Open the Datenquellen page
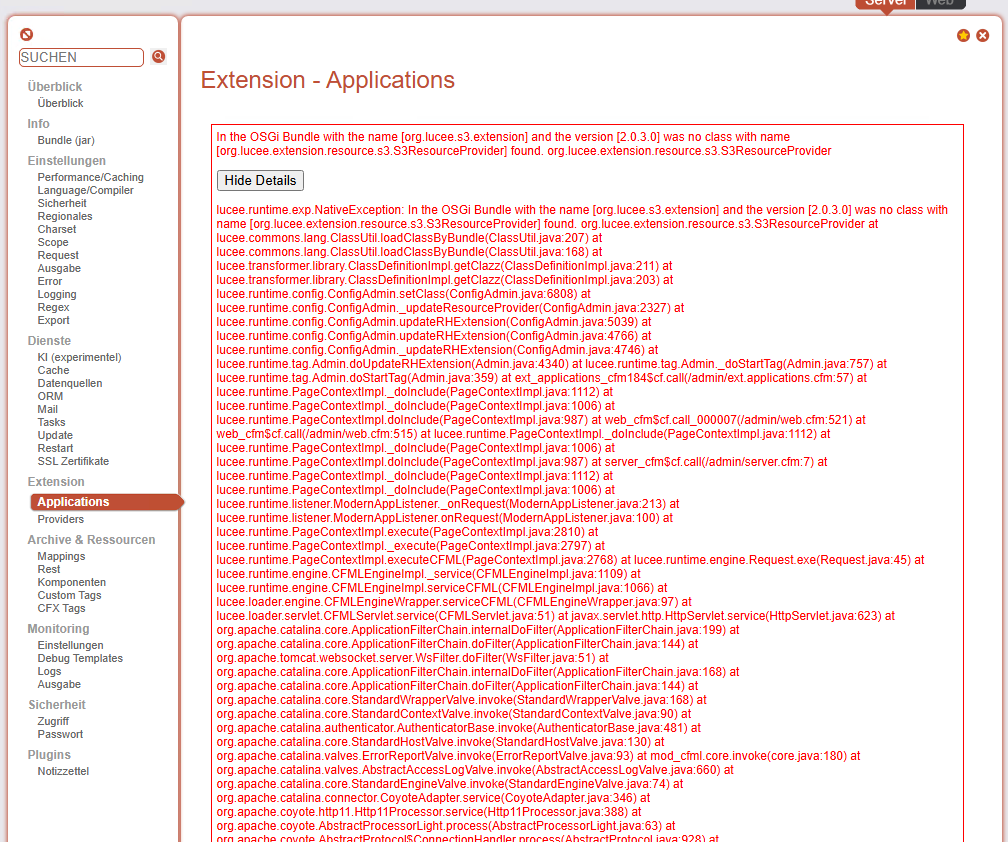 tap(69, 383)
